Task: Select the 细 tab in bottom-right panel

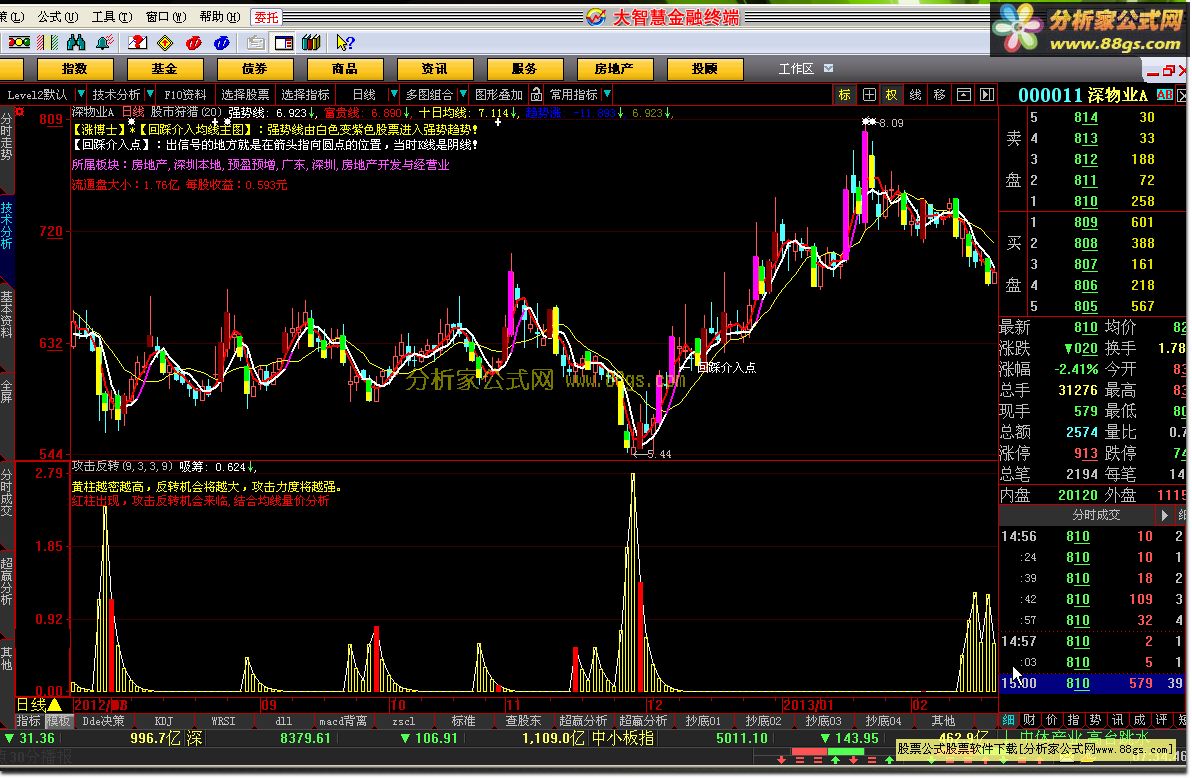Action: [1008, 719]
